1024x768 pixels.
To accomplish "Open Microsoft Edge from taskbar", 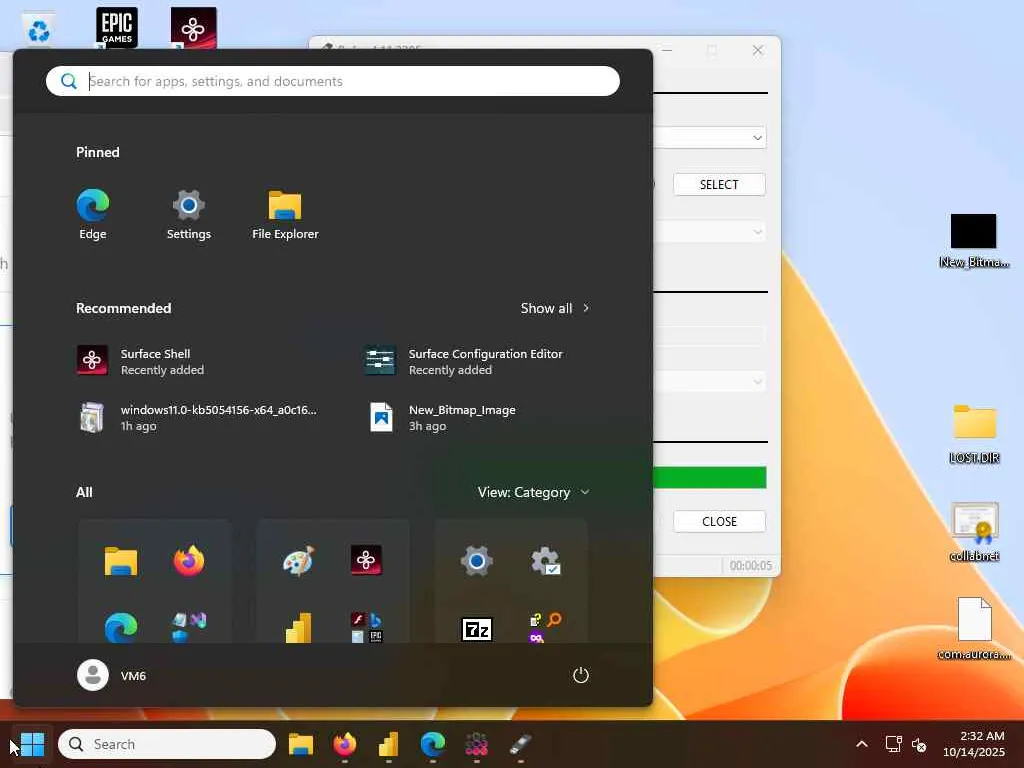I will tap(432, 744).
